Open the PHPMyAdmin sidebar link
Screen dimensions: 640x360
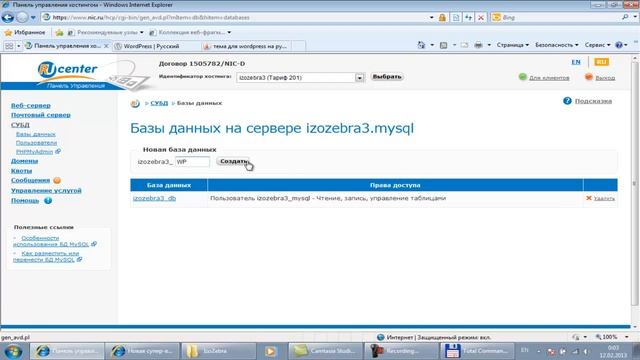click(35, 151)
